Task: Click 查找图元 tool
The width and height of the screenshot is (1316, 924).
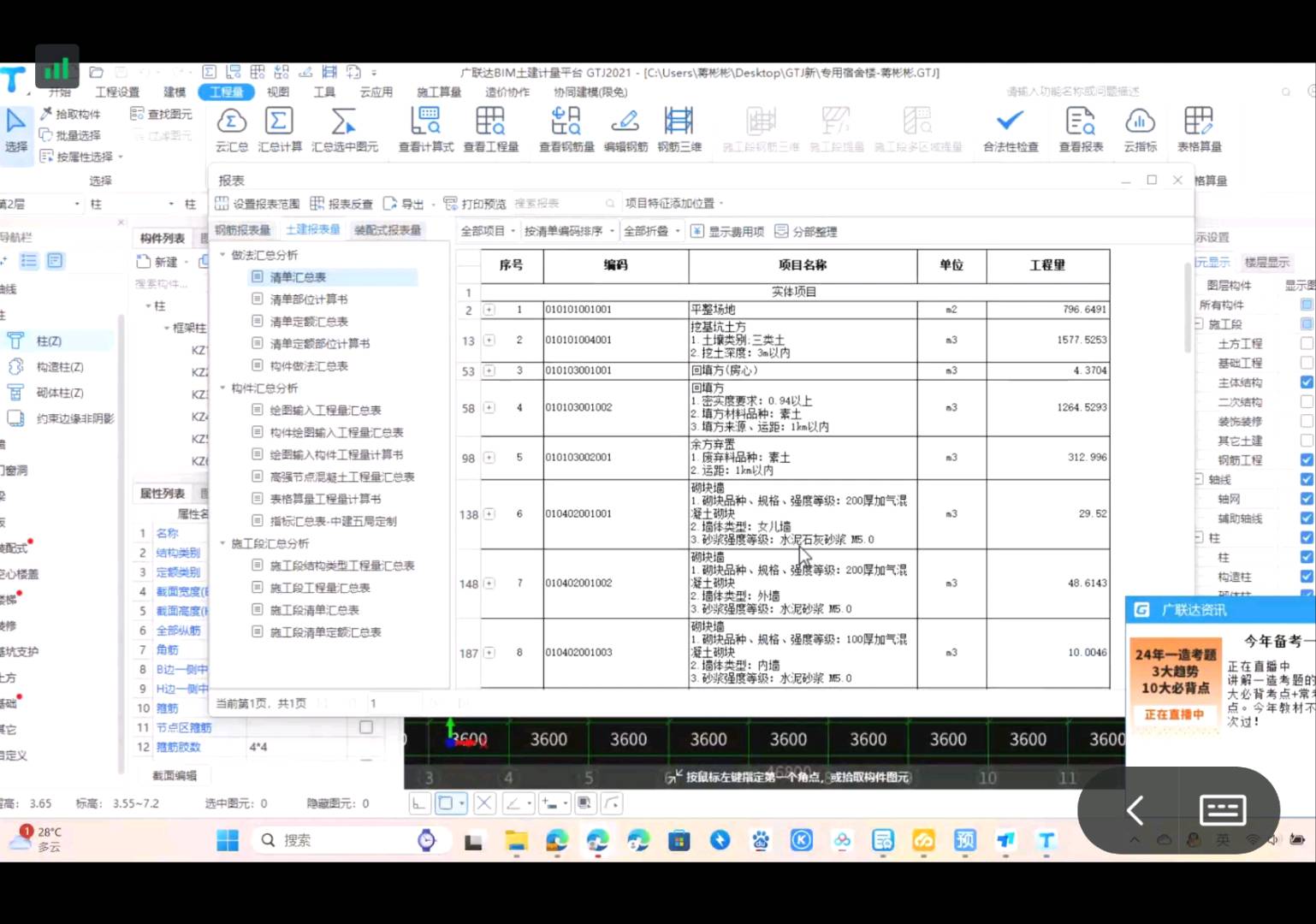Action: click(161, 114)
